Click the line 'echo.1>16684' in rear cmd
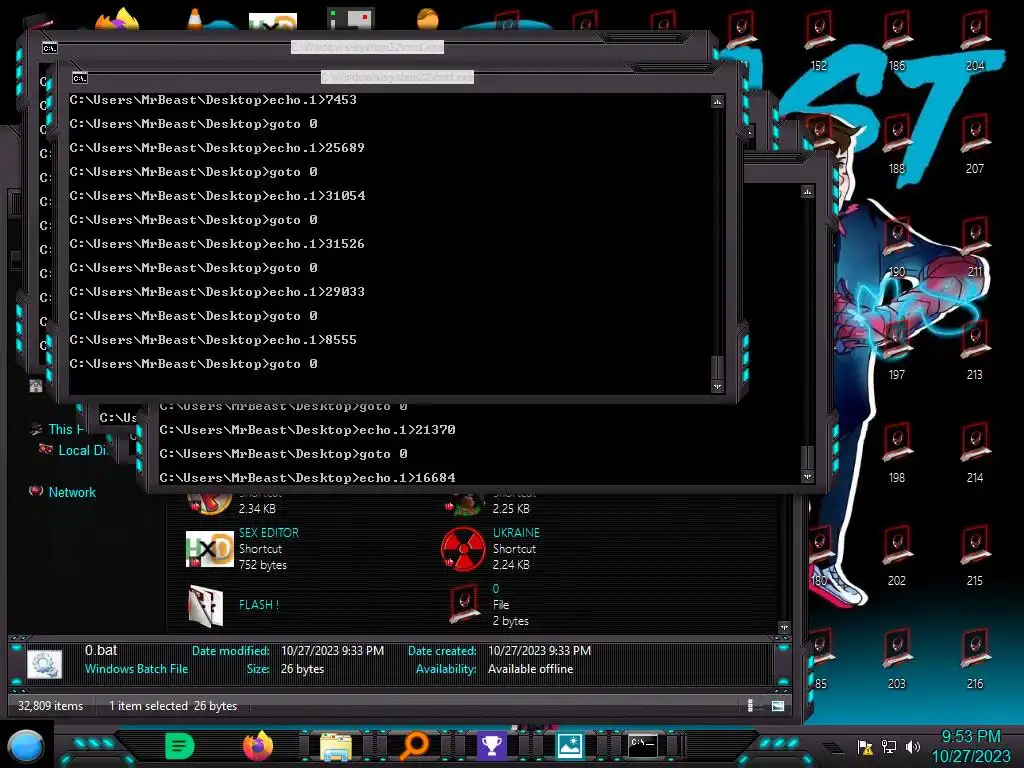Screen dimensions: 1024x768 308,478
